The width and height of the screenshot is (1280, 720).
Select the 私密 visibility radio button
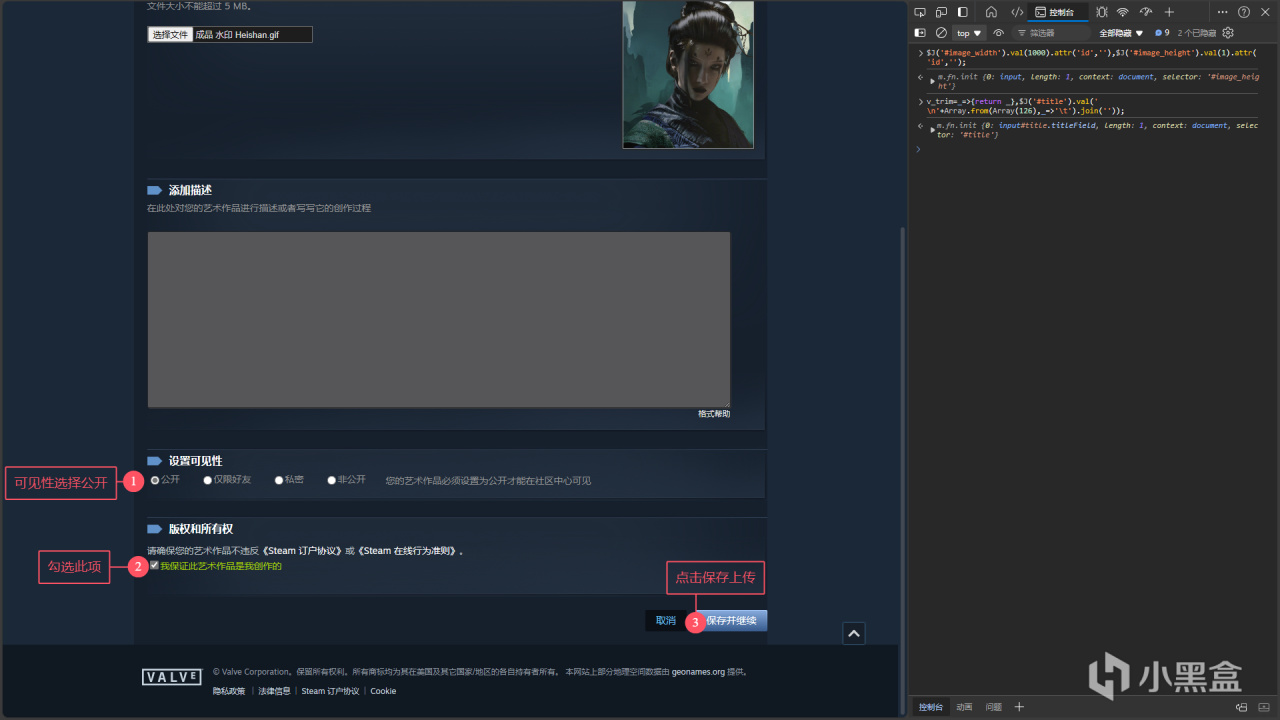point(279,480)
